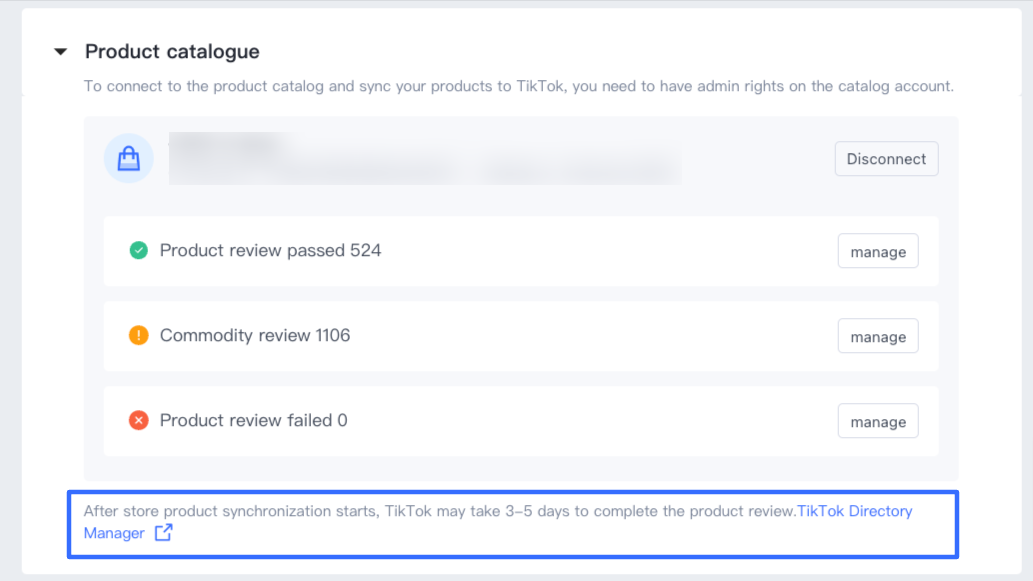
Task: Manage products that failed review
Action: click(877, 422)
